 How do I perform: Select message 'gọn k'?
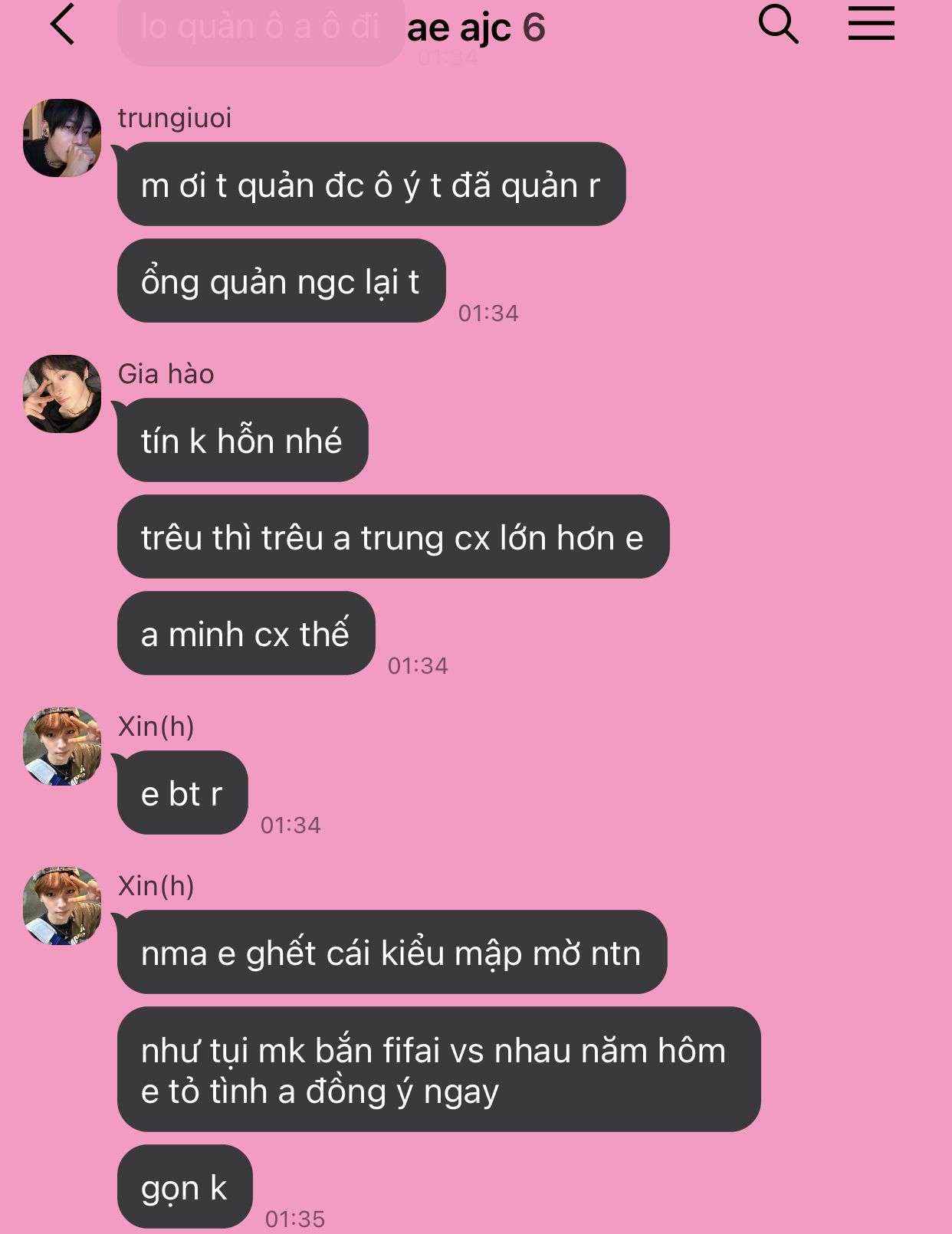pyautogui.click(x=185, y=1186)
